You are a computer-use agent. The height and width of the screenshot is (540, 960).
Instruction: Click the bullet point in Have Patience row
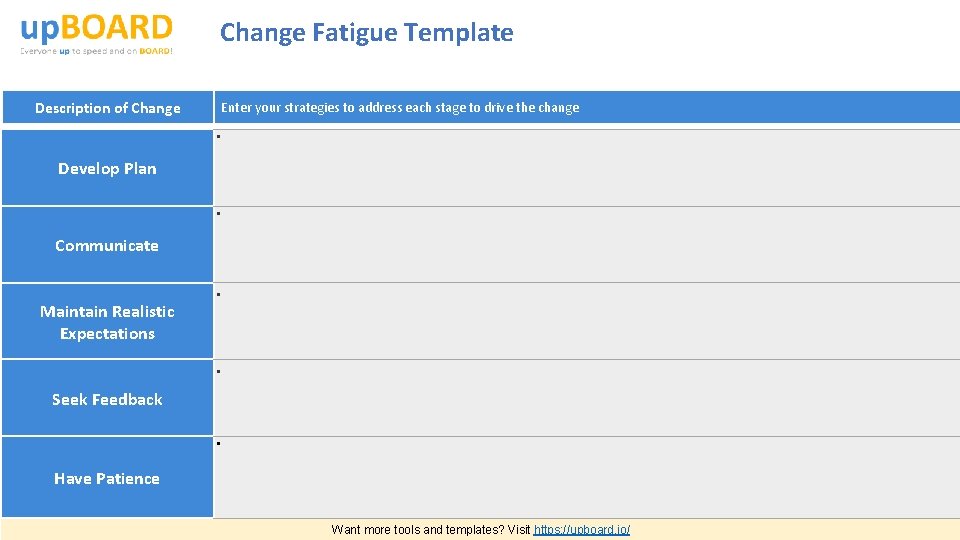pyautogui.click(x=218, y=444)
